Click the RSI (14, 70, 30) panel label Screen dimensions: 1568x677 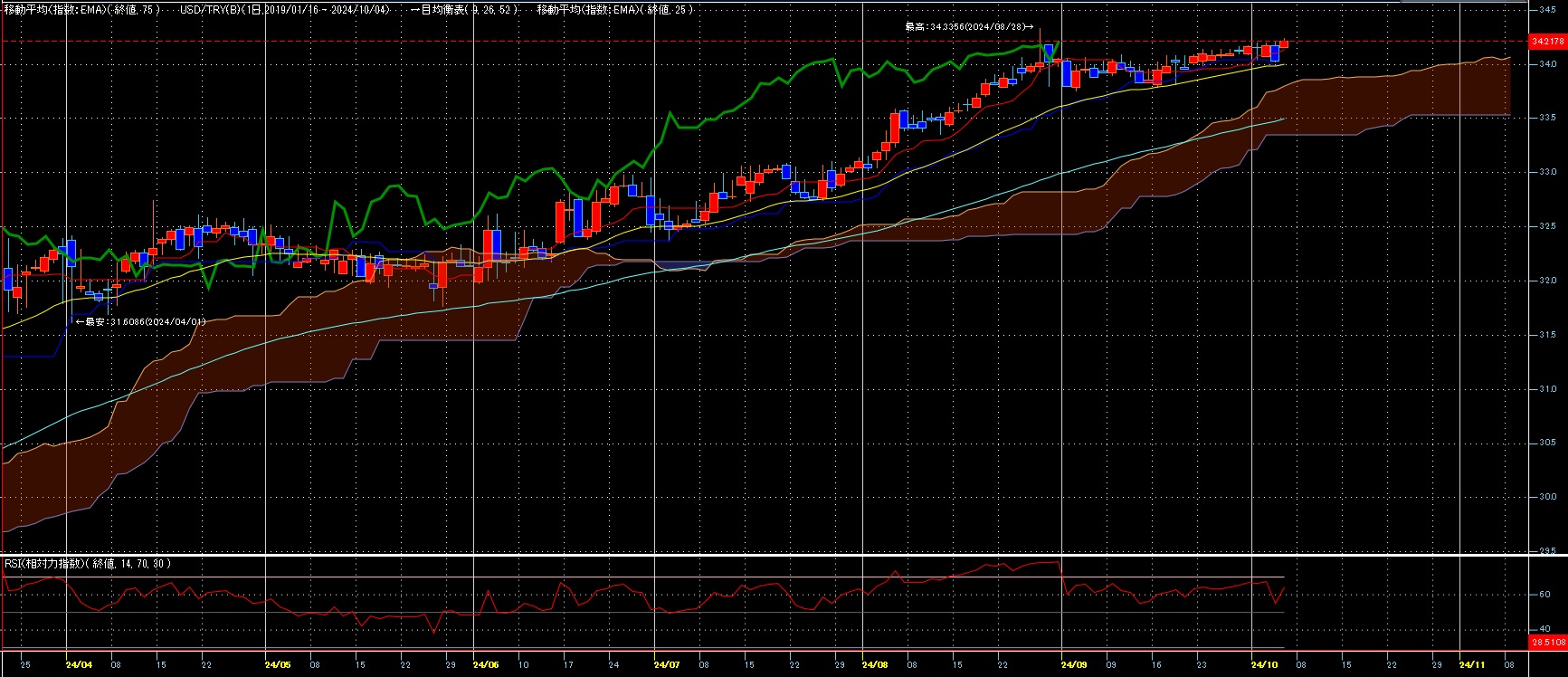pyautogui.click(x=88, y=564)
